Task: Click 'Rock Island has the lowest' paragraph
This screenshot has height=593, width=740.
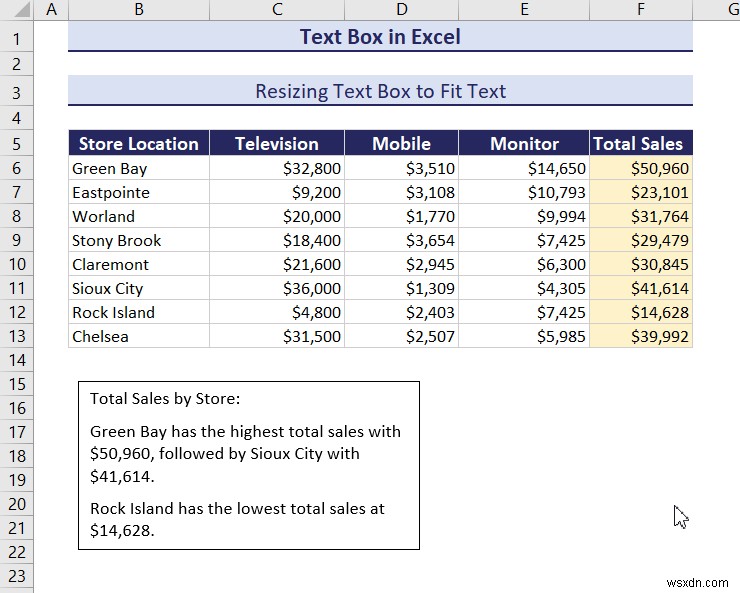Action: (237, 519)
